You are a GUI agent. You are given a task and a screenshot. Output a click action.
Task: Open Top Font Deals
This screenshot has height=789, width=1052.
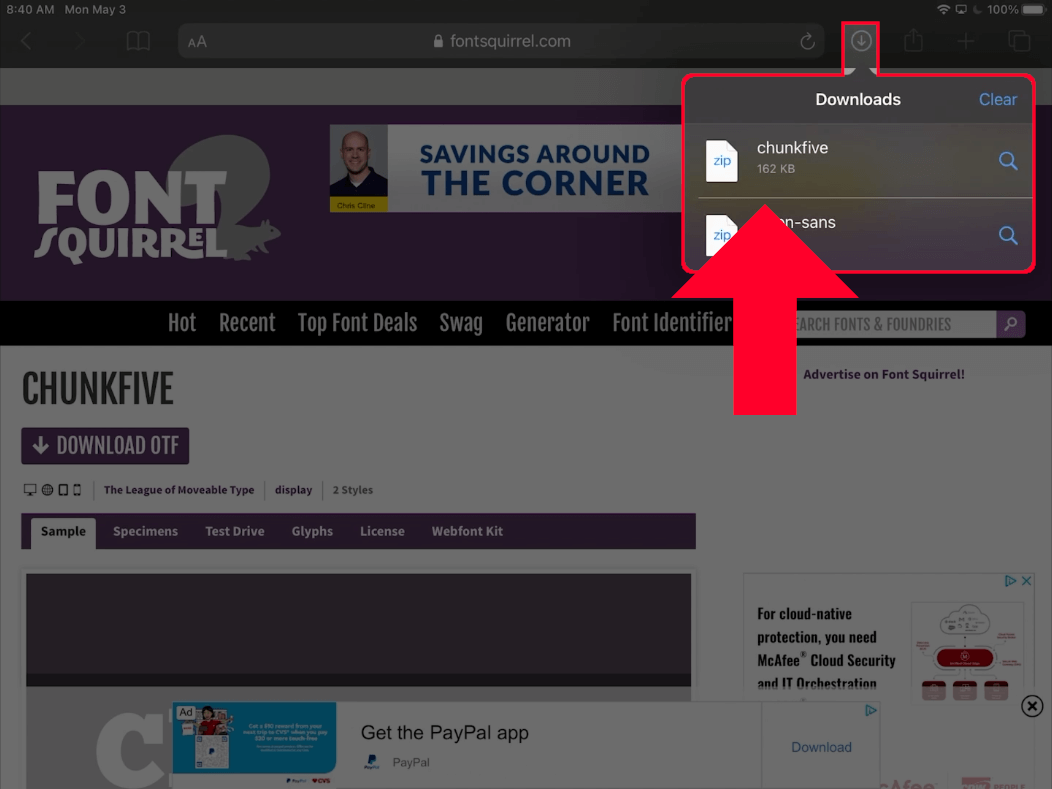[357, 323]
